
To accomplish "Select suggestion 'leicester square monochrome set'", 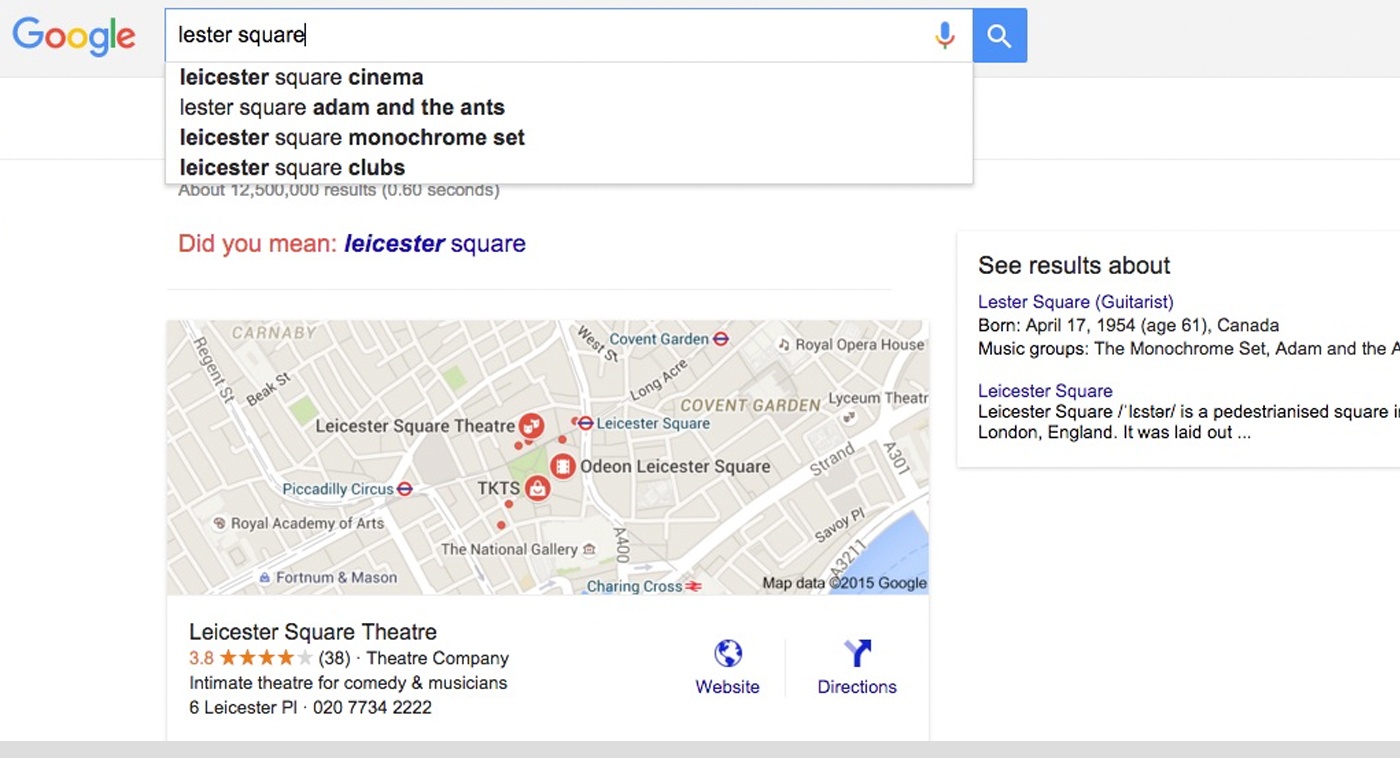I will click(x=352, y=137).
